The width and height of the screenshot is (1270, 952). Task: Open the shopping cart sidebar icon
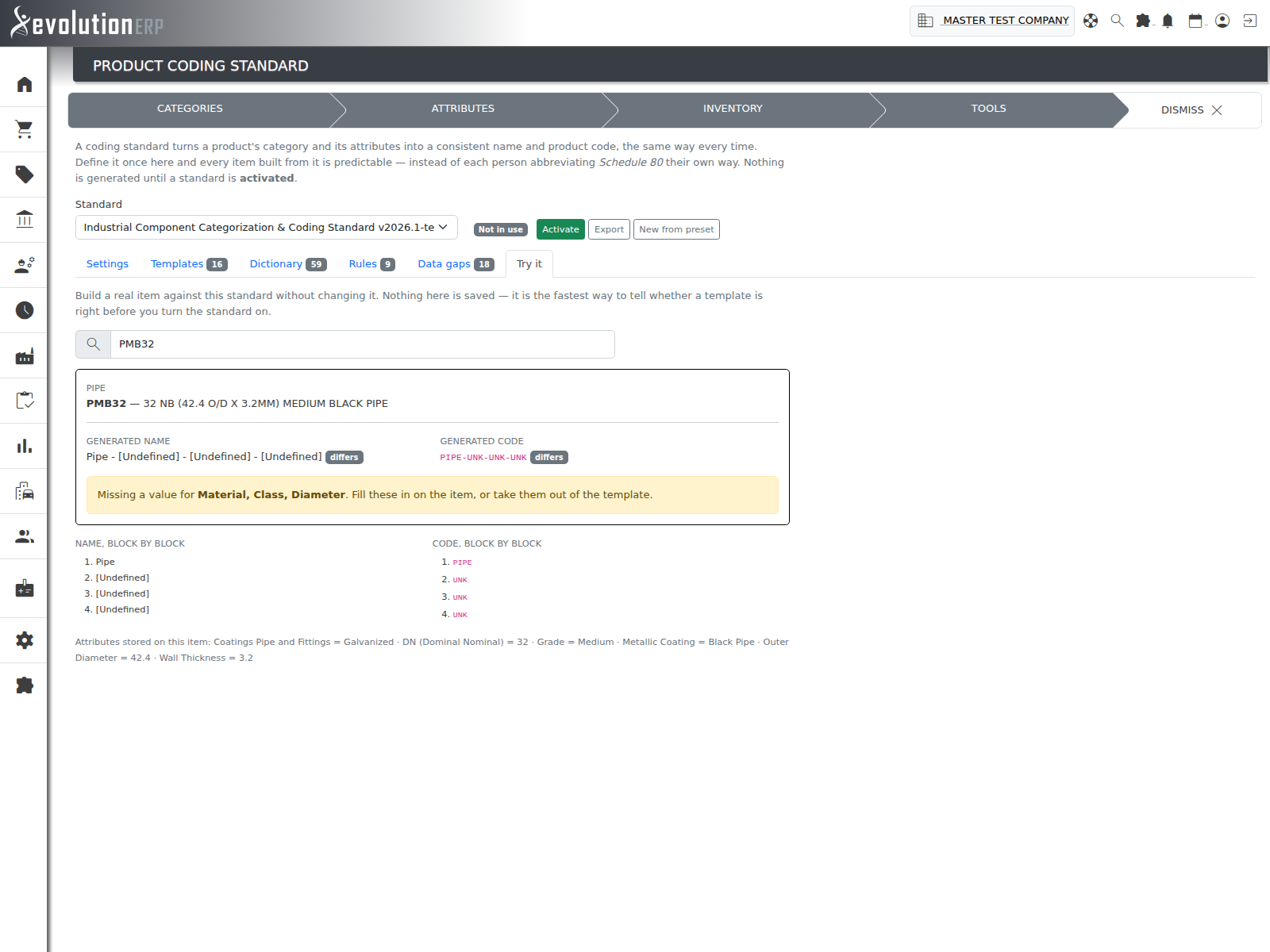(25, 129)
